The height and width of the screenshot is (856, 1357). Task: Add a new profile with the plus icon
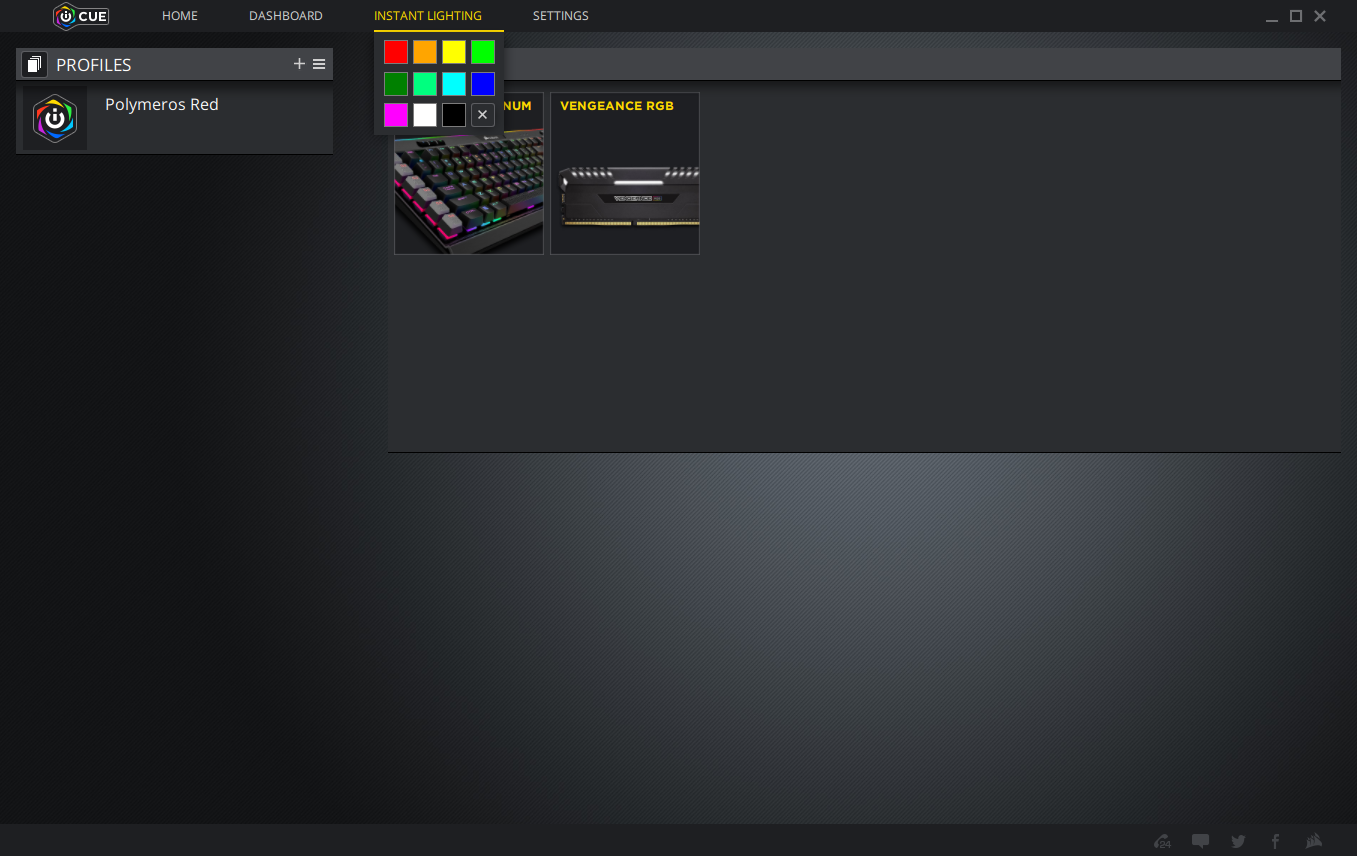[299, 64]
